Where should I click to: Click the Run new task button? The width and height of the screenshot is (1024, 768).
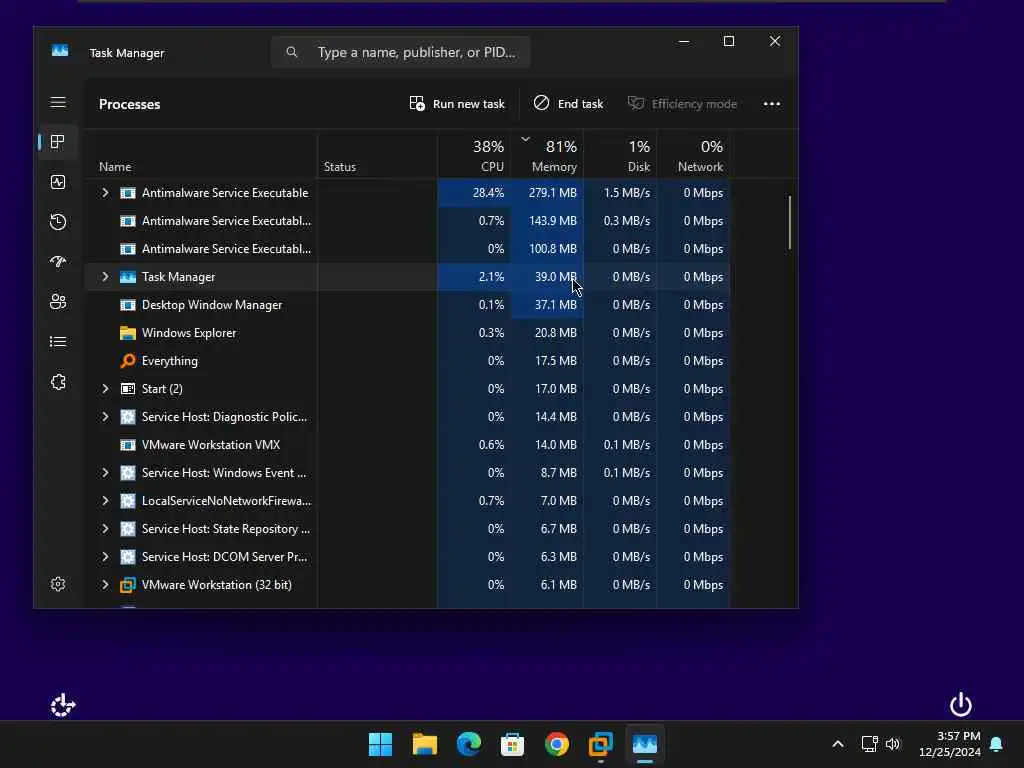pyautogui.click(x=457, y=104)
